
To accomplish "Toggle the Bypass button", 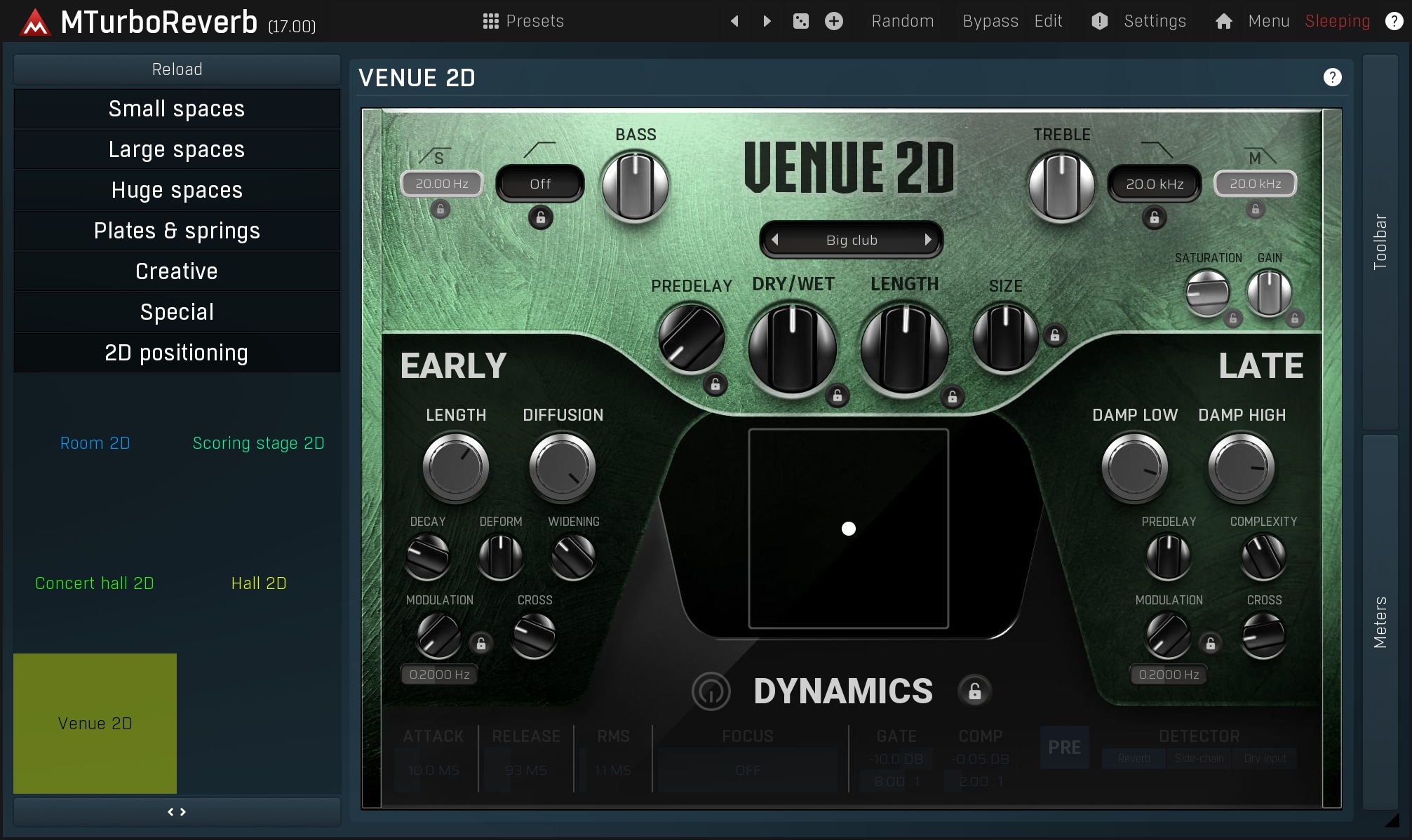I will click(990, 21).
